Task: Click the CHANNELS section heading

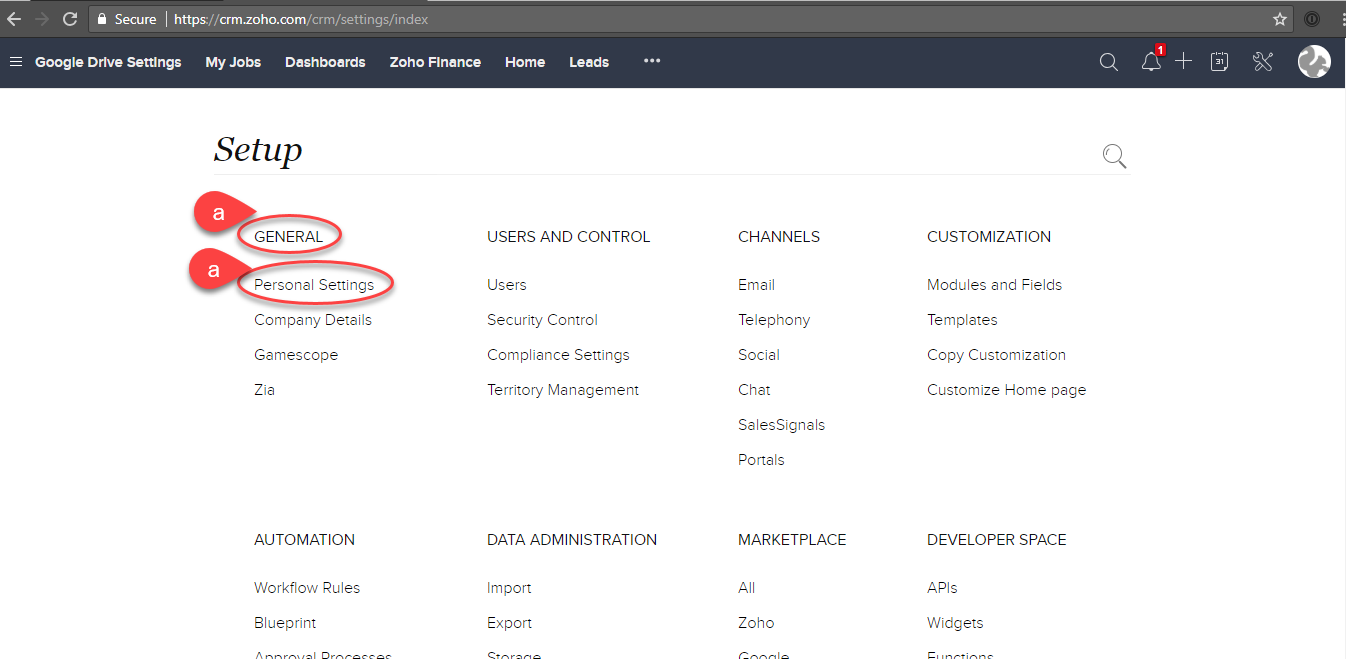Action: (x=779, y=237)
